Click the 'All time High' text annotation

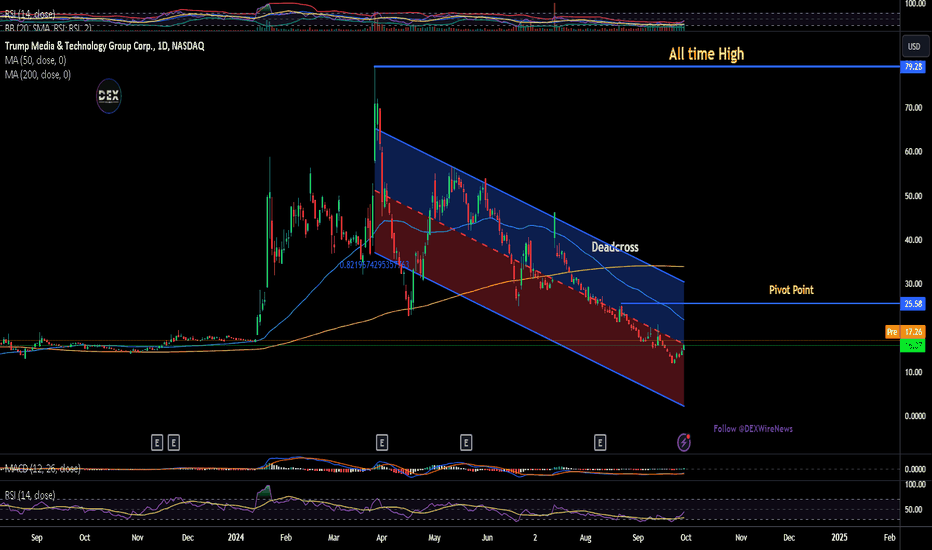706,54
